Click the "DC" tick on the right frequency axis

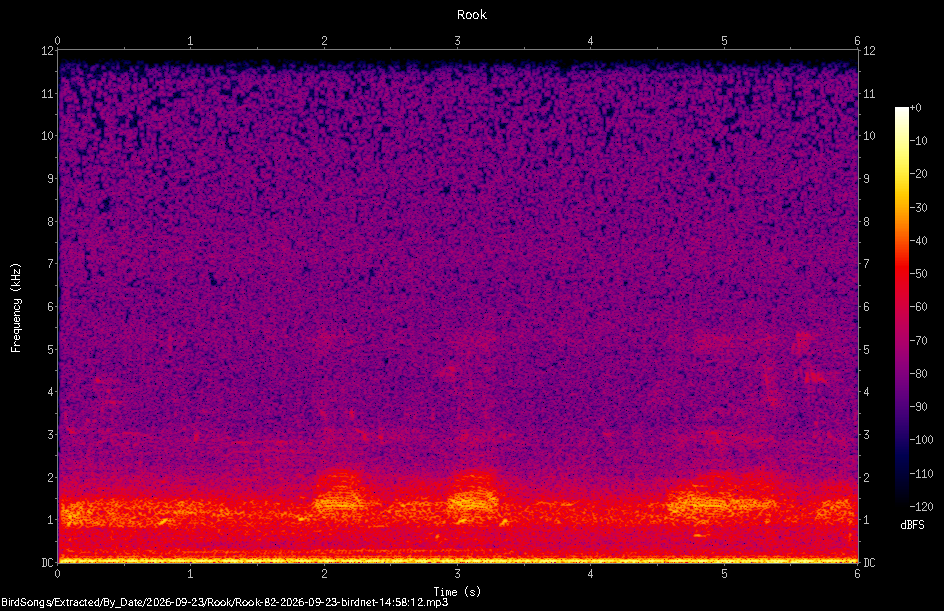[x=869, y=563]
